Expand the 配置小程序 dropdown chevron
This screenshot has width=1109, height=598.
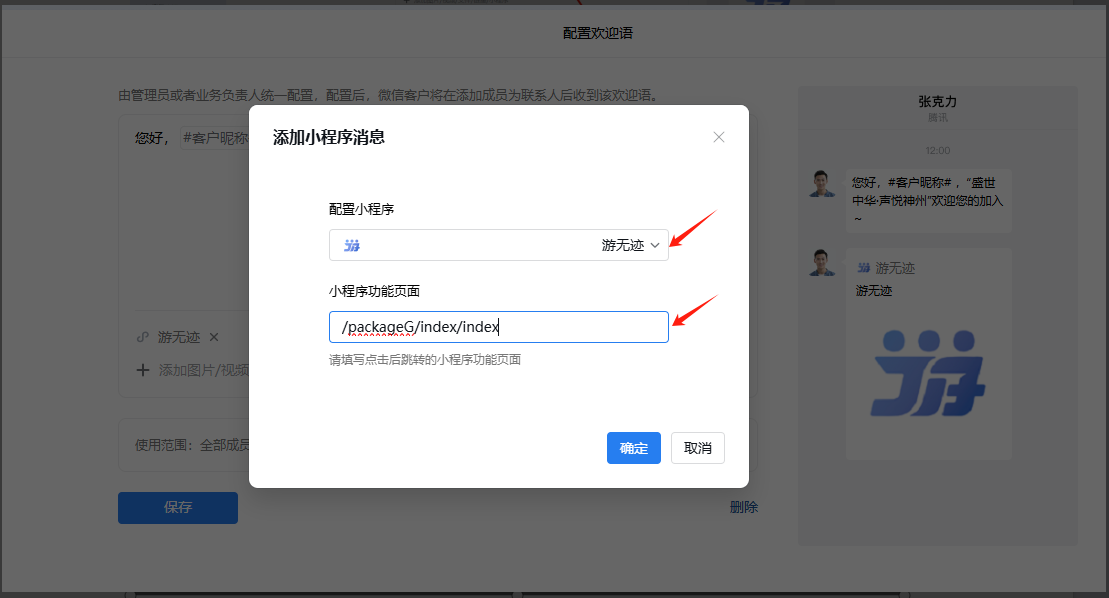656,246
